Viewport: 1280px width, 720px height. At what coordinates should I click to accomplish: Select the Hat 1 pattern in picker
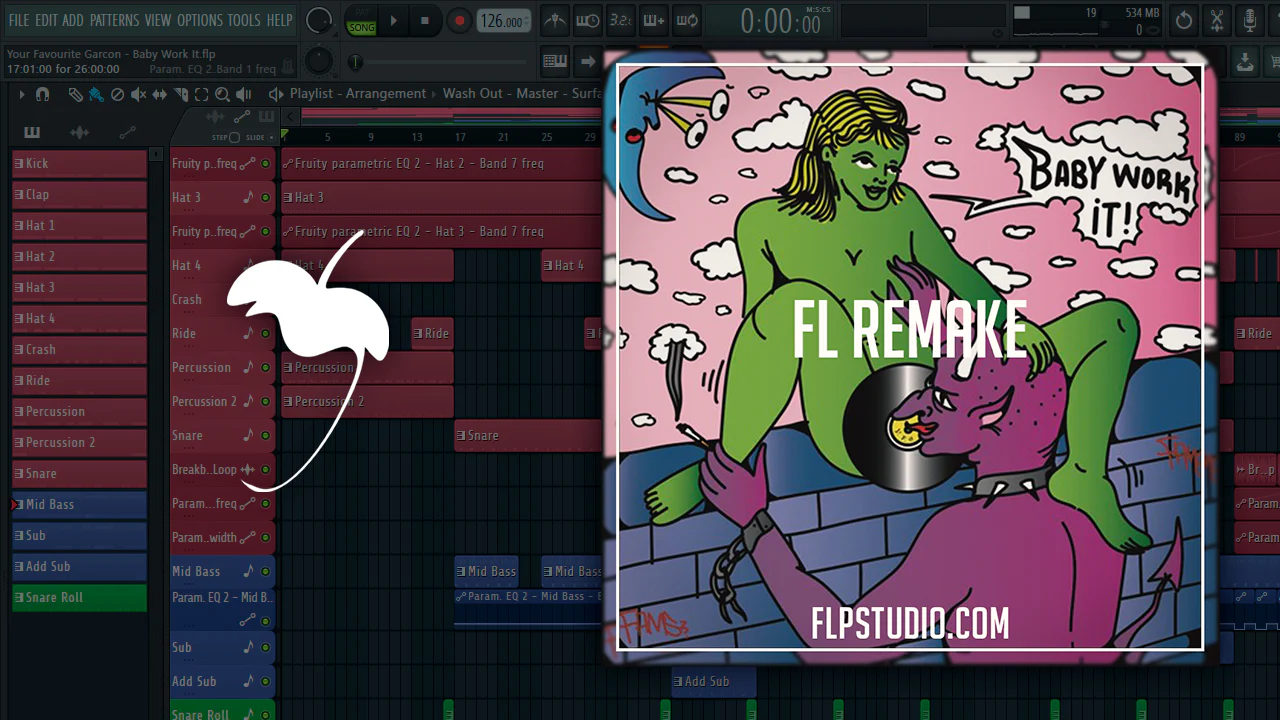[79, 226]
